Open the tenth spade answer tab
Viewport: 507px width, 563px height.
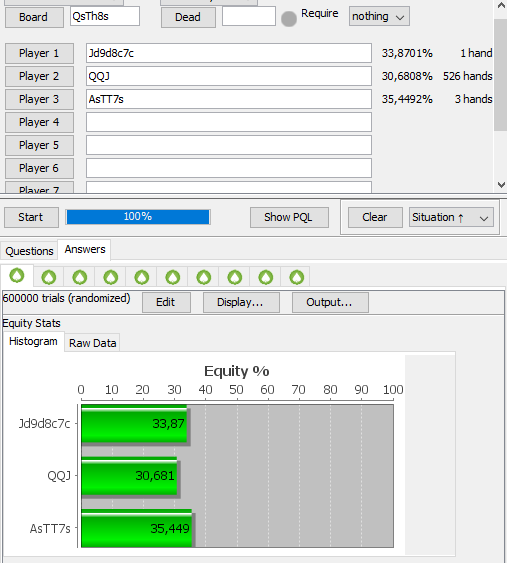tap(297, 277)
